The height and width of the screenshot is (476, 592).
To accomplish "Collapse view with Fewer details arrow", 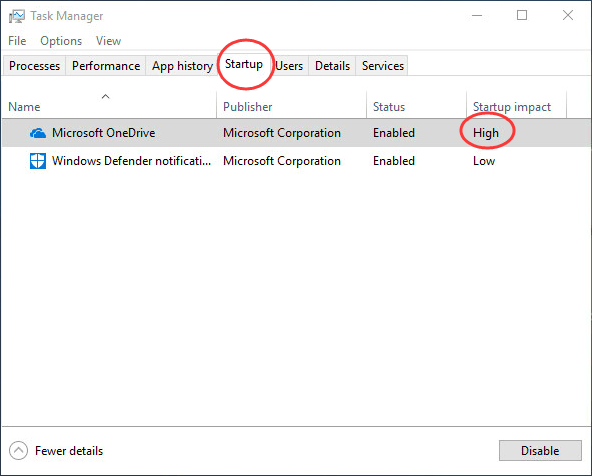I will click(18, 451).
